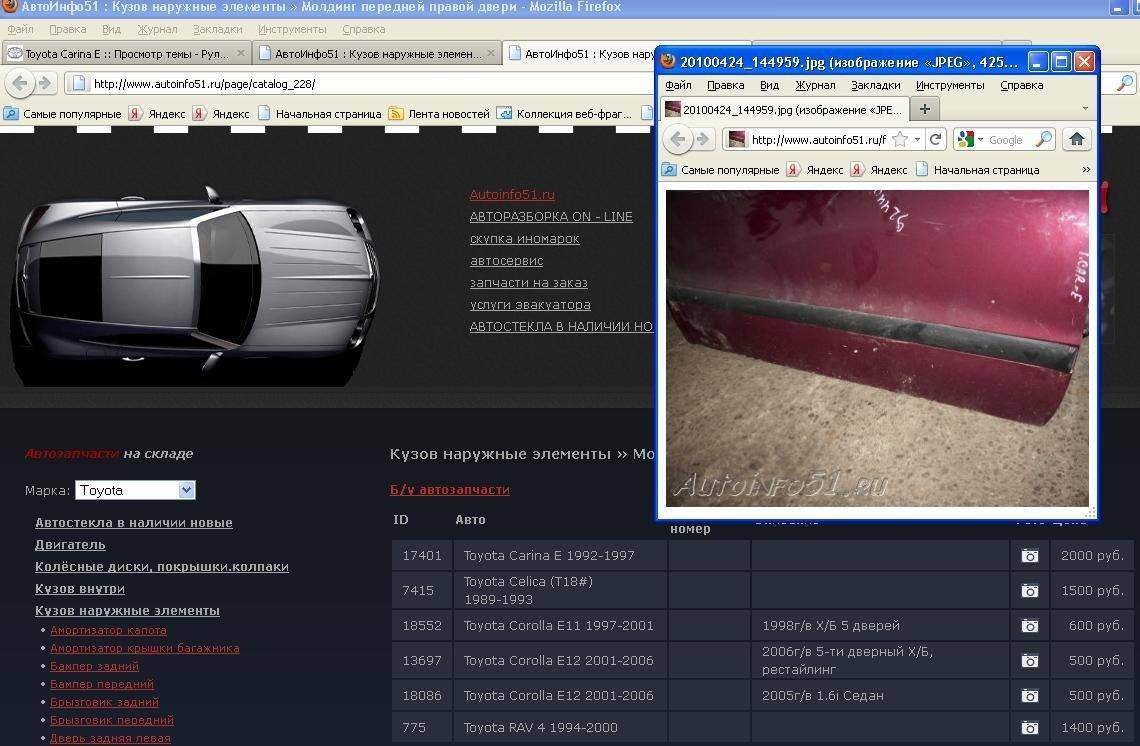Open the Лента новостей bookmark
Image resolution: width=1140 pixels, height=746 pixels.
448,114
